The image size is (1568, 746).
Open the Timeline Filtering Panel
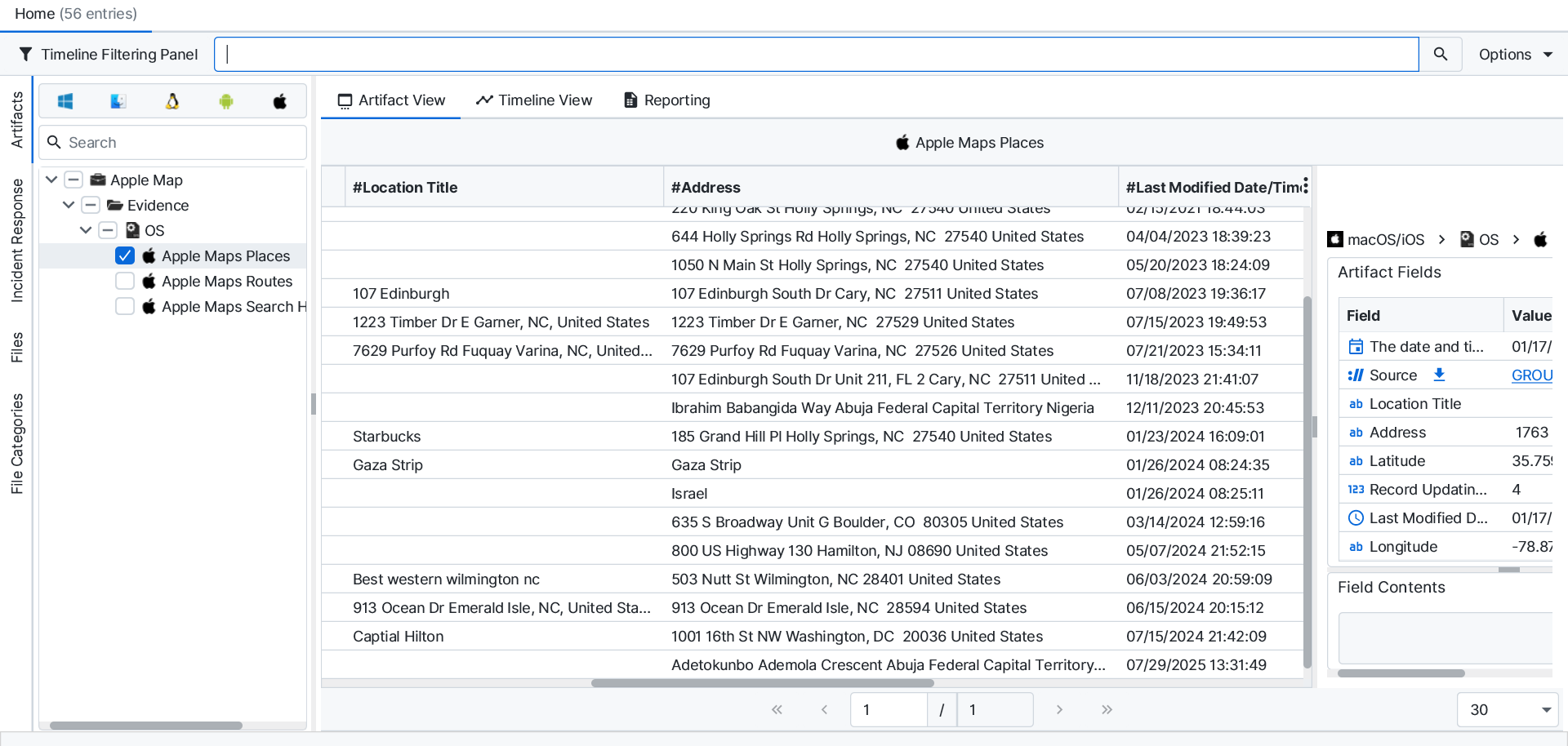[x=109, y=54]
